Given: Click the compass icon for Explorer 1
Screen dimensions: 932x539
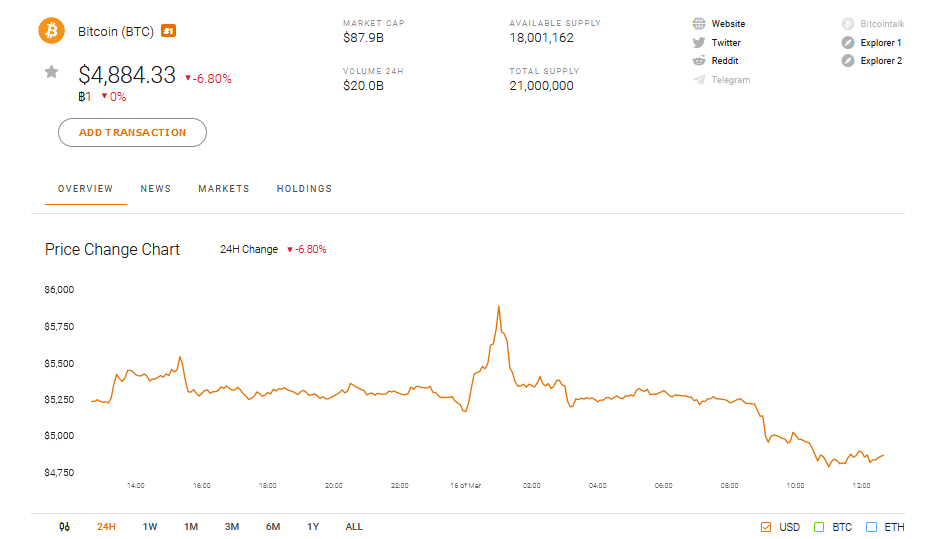Looking at the screenshot, I should pyautogui.click(x=848, y=43).
